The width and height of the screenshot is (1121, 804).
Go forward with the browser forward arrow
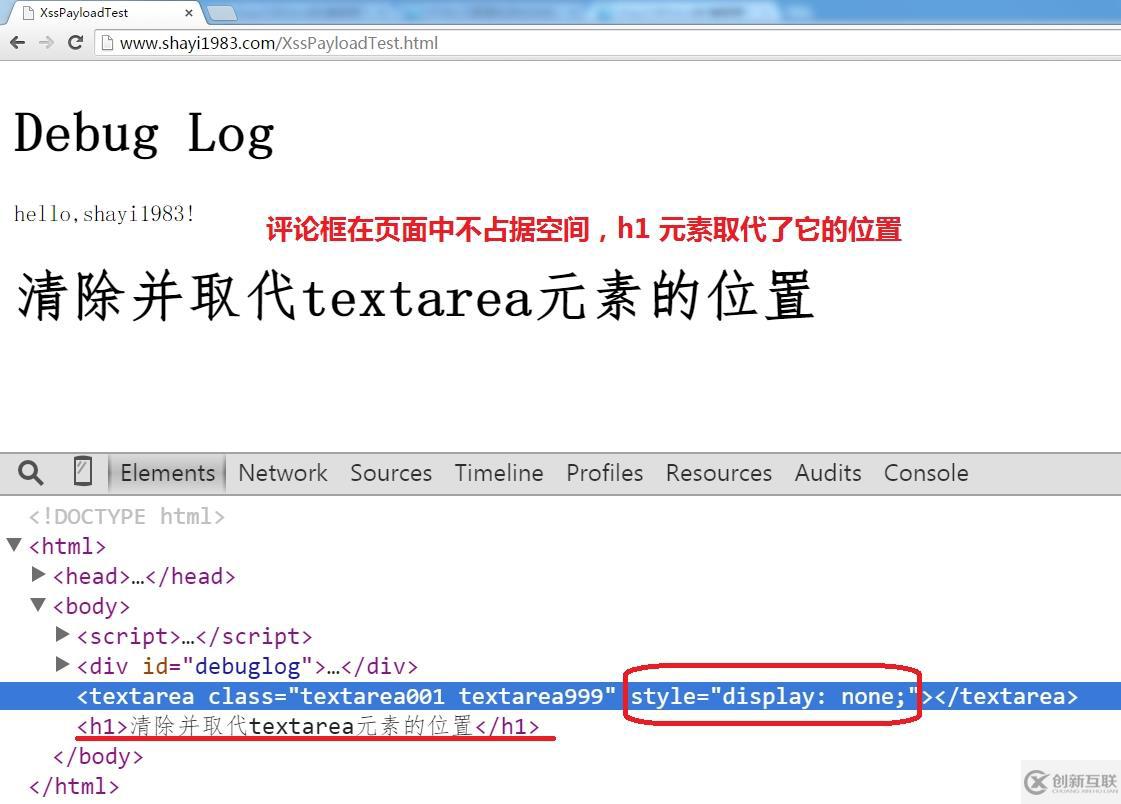click(46, 43)
